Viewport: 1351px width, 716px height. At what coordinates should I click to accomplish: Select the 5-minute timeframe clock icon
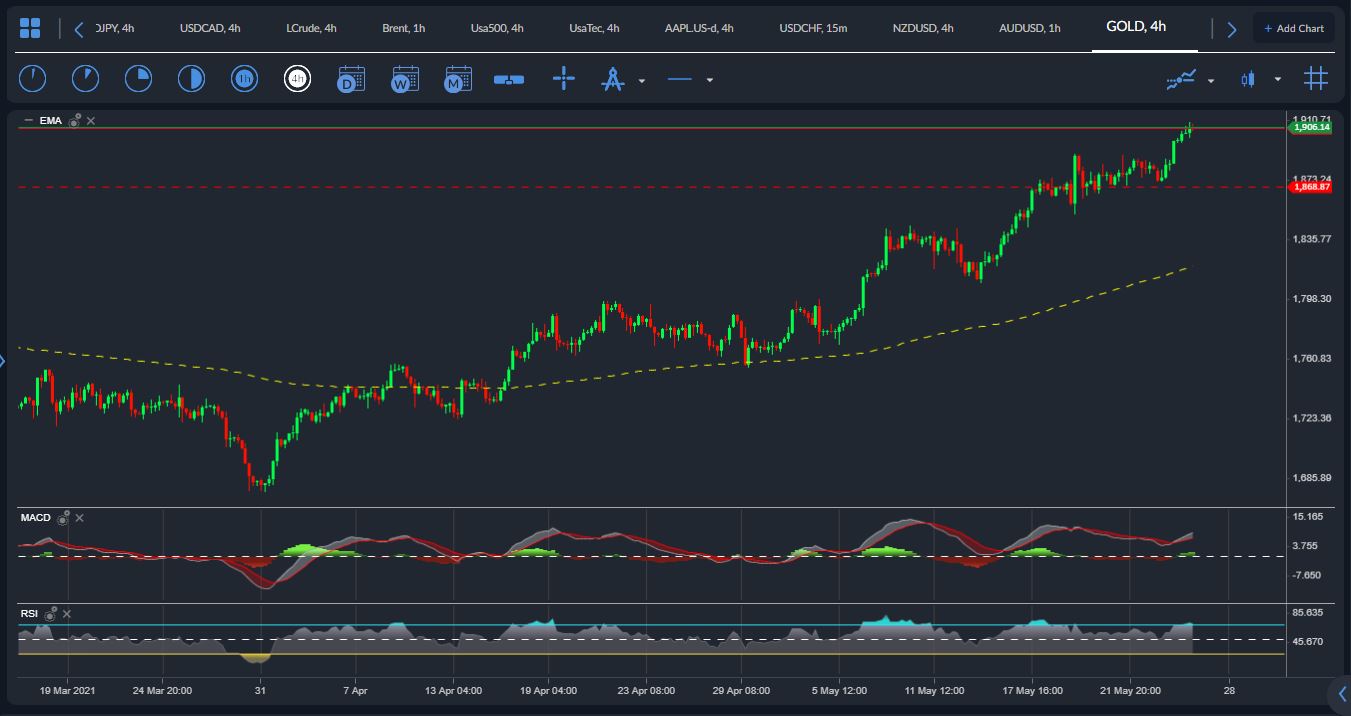(86, 79)
